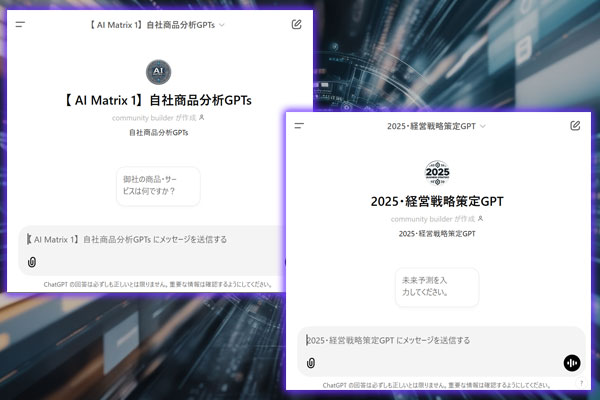
Task: Click the 2025 GPT avatar logo
Action: [x=437, y=173]
